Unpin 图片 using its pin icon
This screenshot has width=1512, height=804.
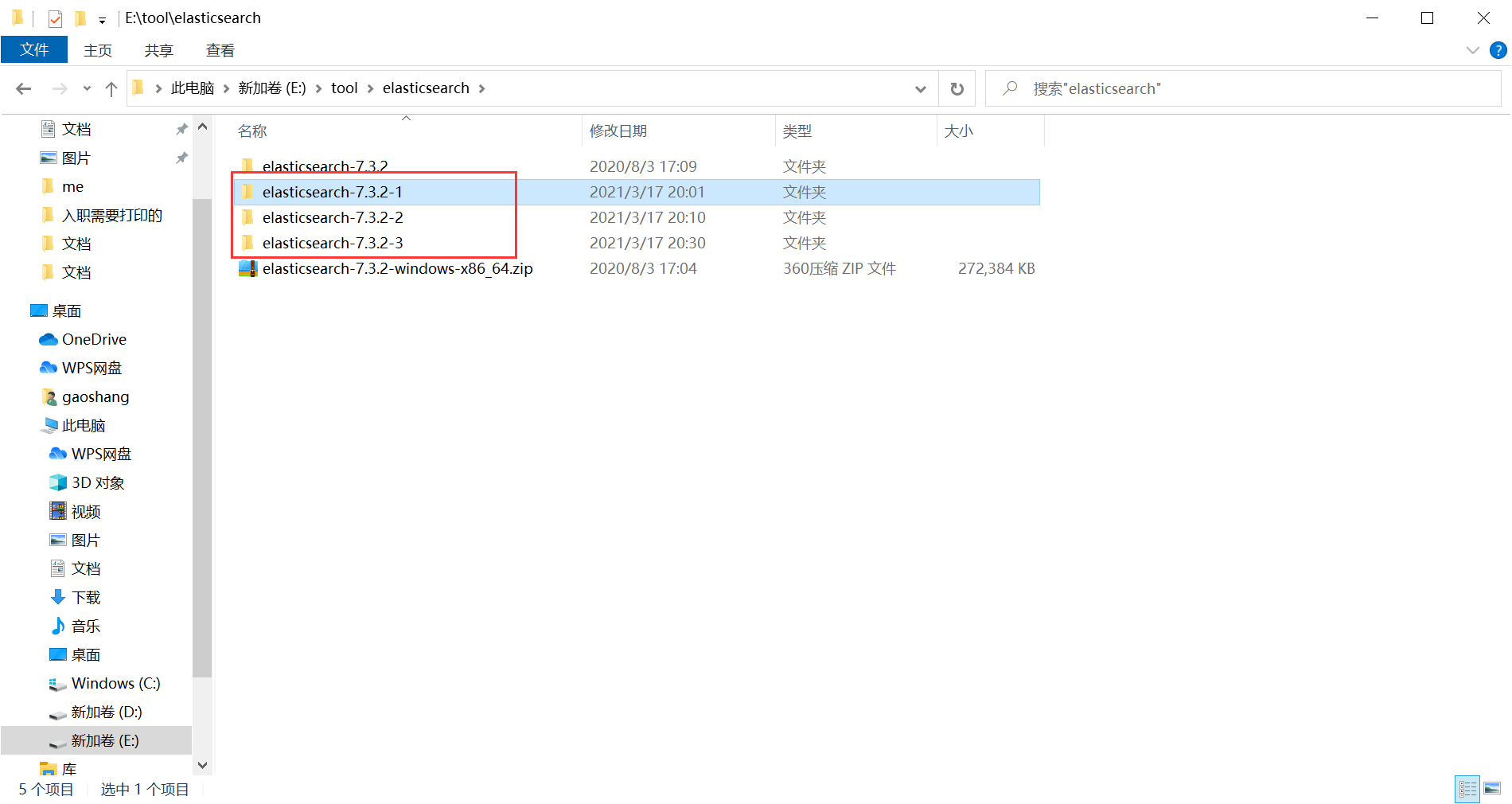point(181,158)
